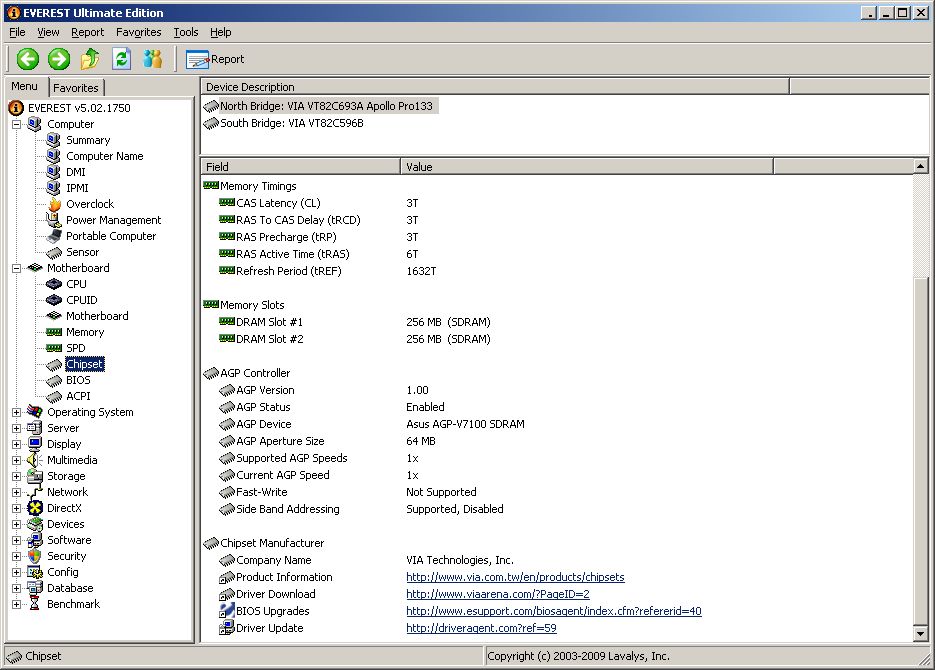
Task: Click the DirectX icon in the tree
Action: point(35,508)
